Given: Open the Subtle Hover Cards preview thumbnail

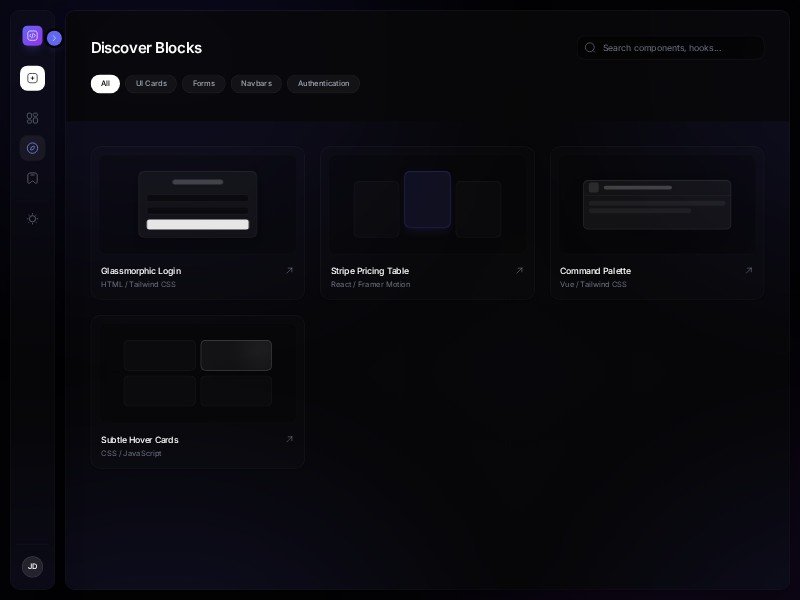Looking at the screenshot, I should tap(197, 372).
